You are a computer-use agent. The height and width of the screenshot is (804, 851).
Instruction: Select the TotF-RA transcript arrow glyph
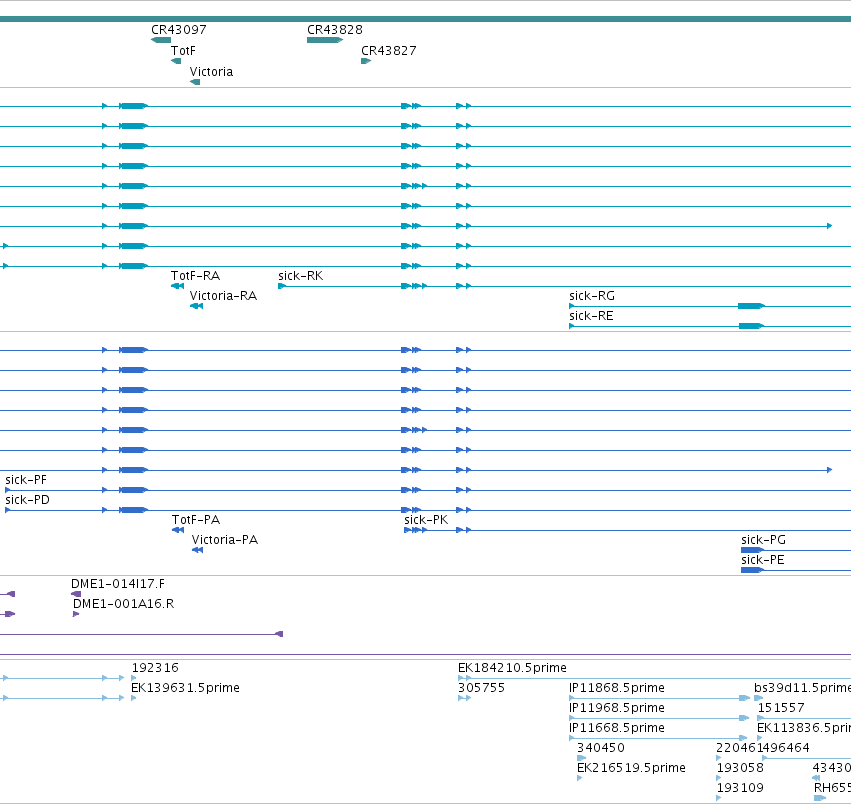point(177,286)
